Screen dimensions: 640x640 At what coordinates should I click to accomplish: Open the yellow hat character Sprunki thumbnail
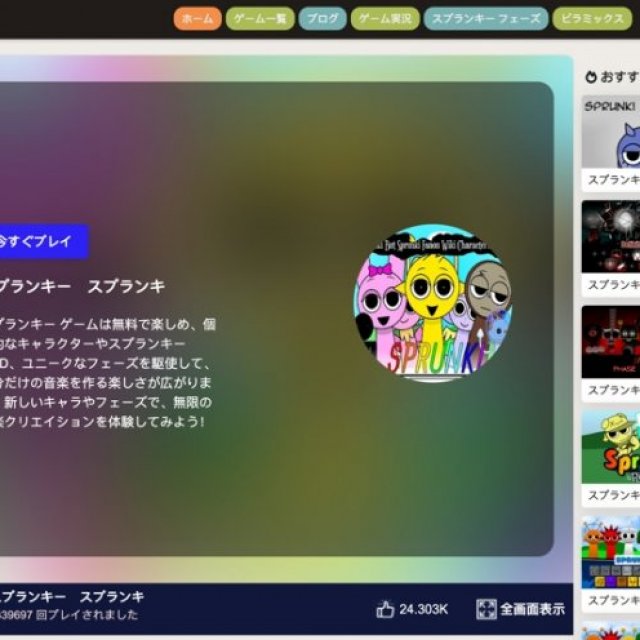[x=611, y=447]
